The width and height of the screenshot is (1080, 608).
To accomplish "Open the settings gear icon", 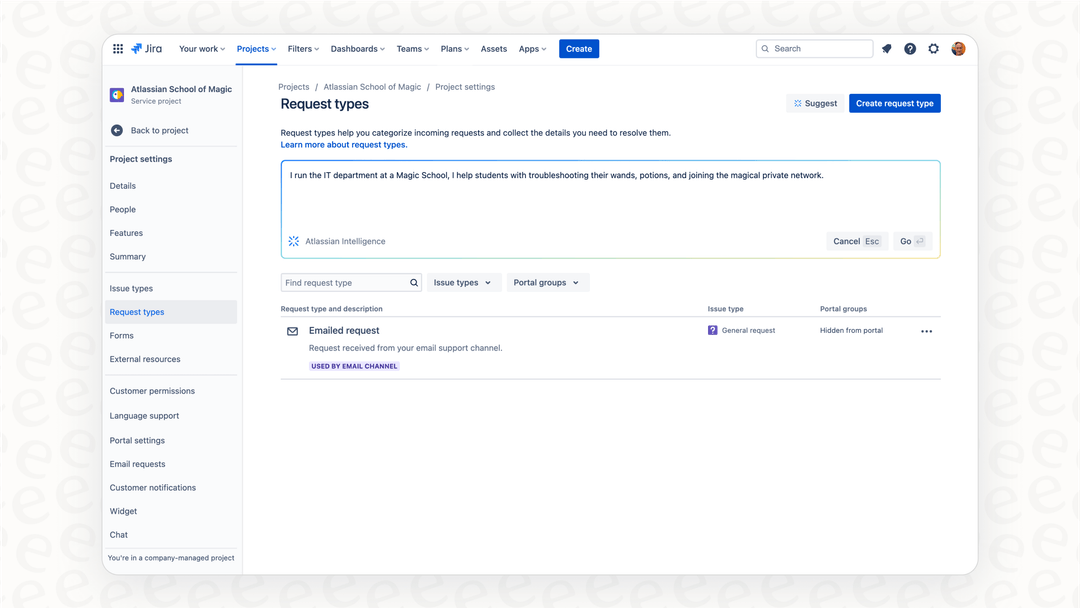I will tap(933, 48).
